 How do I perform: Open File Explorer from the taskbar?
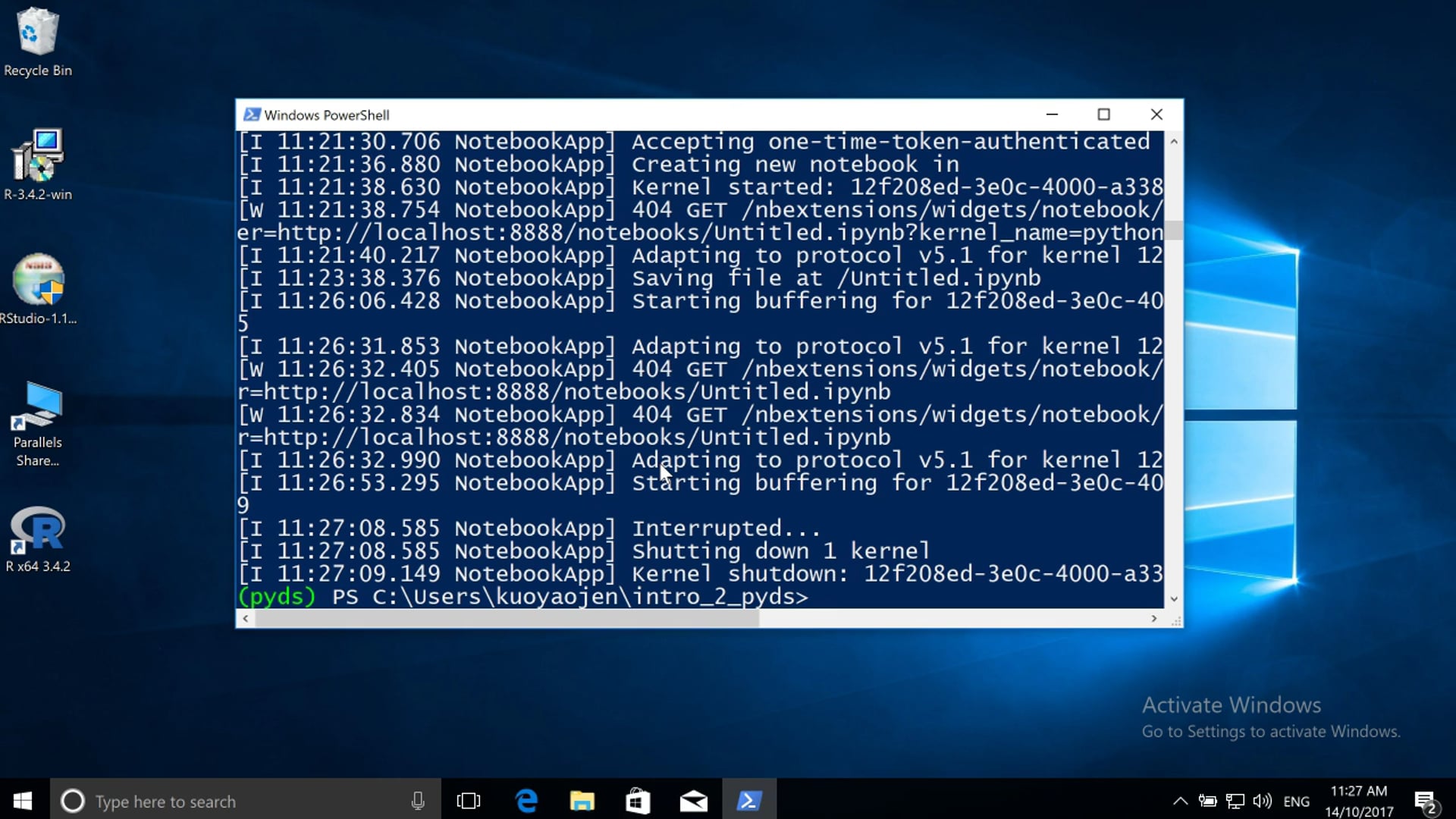[582, 801]
